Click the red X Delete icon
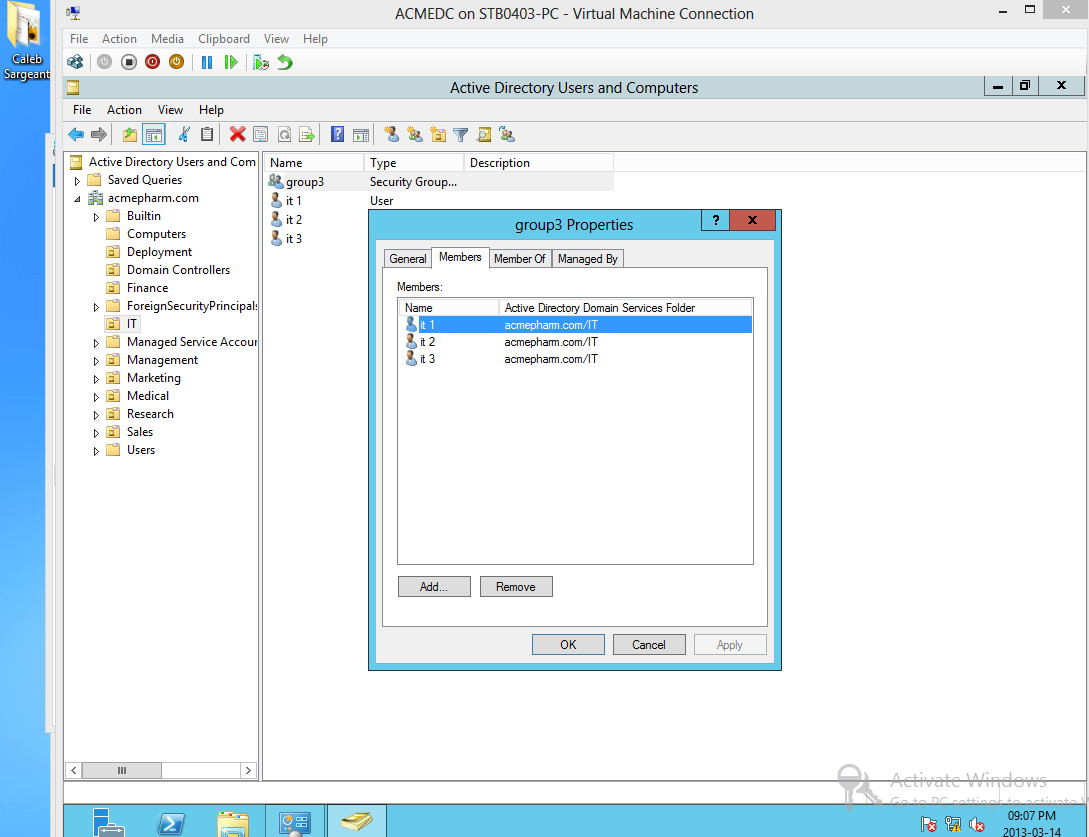Image resolution: width=1089 pixels, height=837 pixels. click(238, 134)
